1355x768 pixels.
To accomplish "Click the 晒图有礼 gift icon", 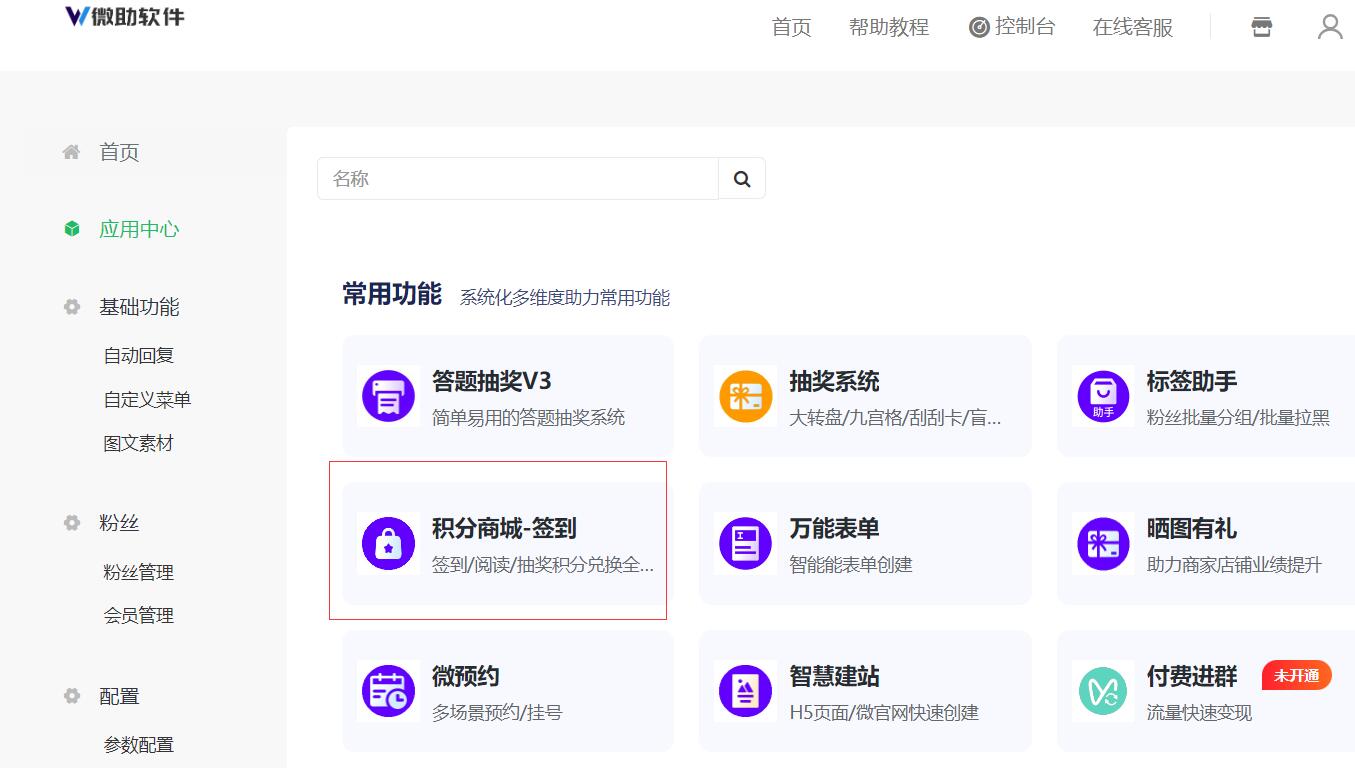I will [1103, 544].
